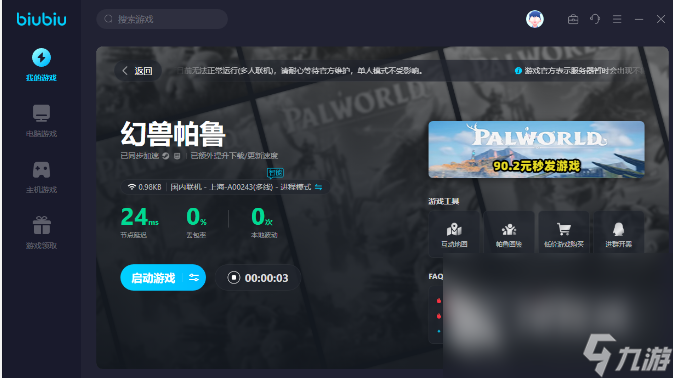Open launch settings sliders on 启动游戏 button
The height and width of the screenshot is (378, 673).
194,278
